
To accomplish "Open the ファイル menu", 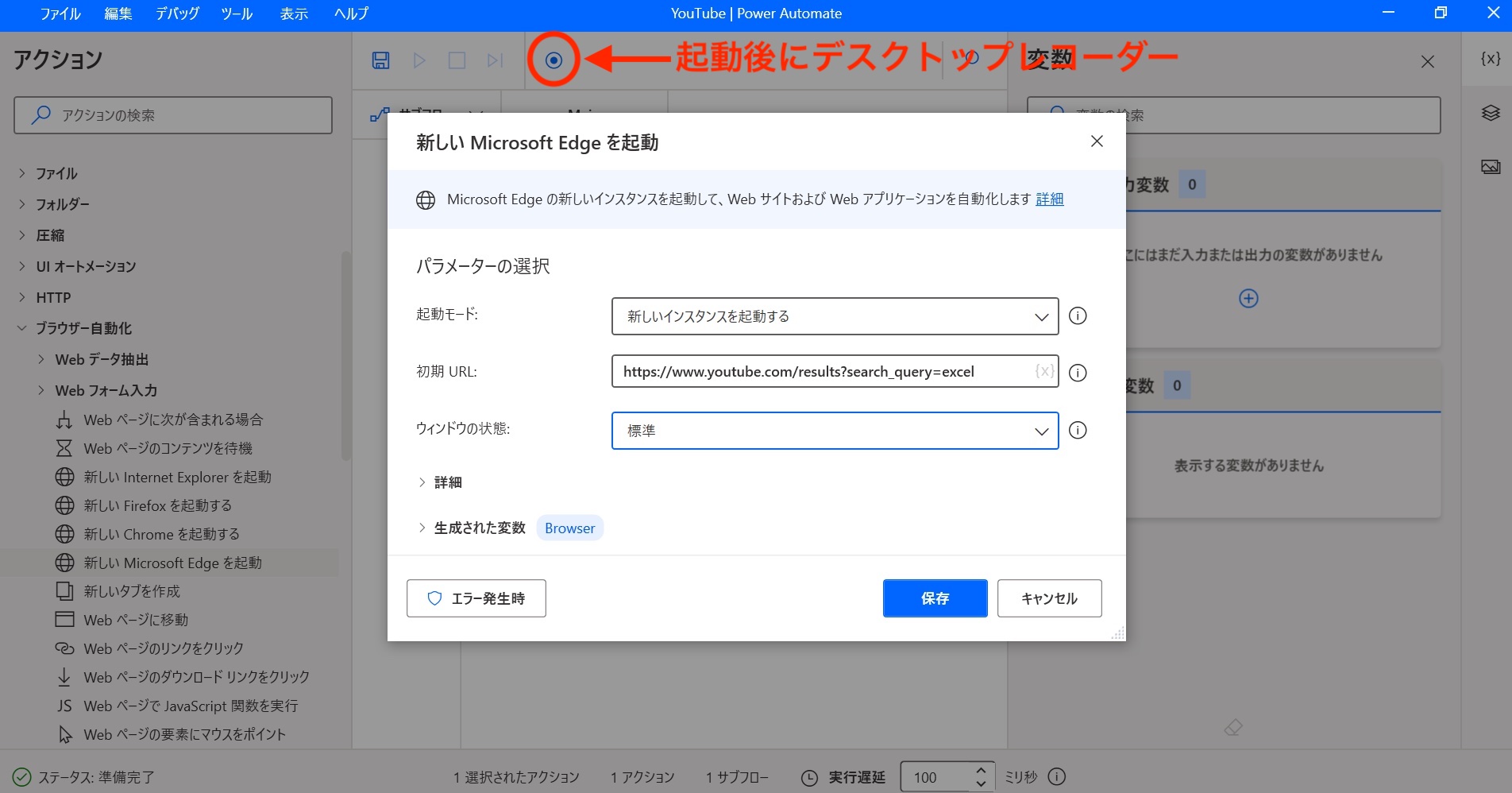I will (x=60, y=14).
